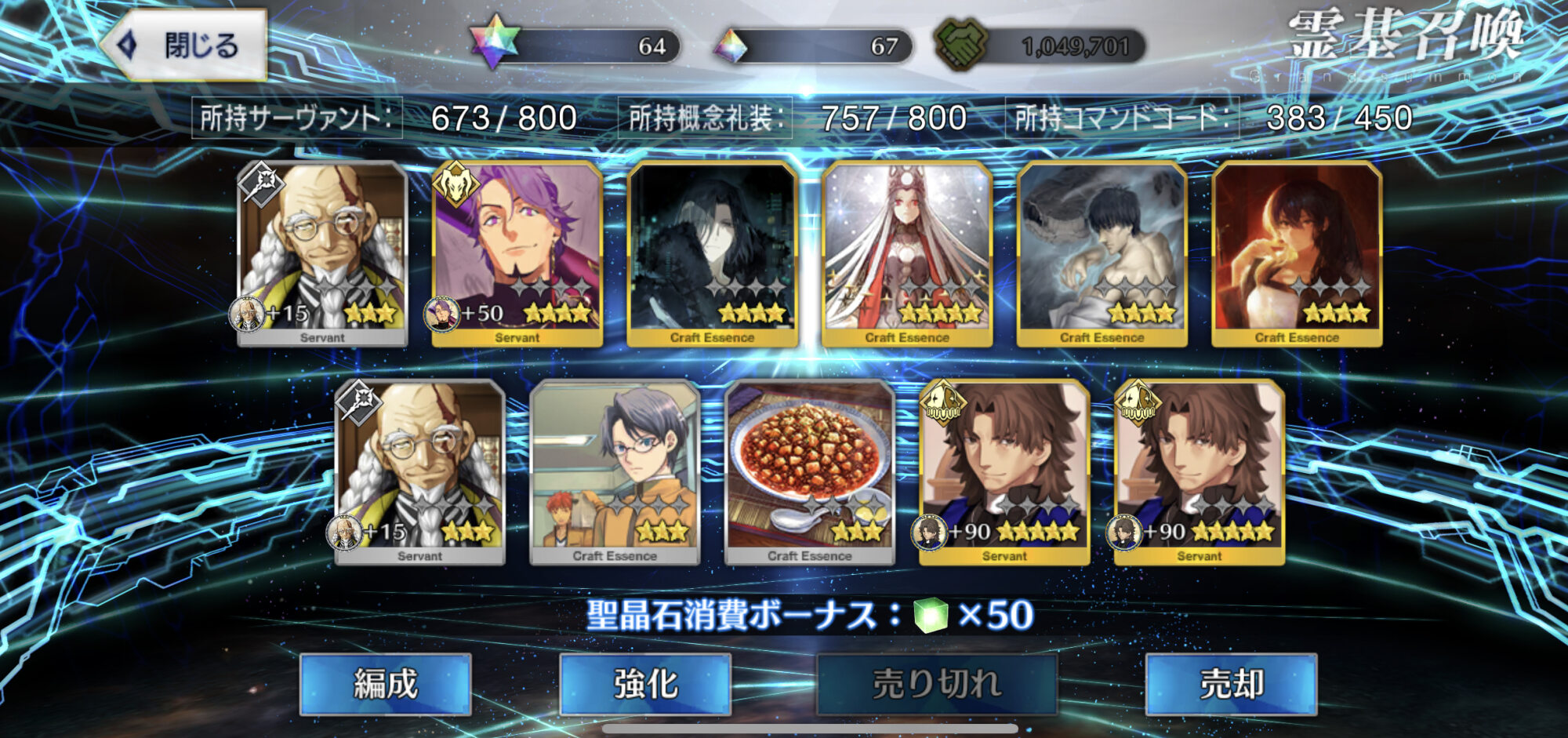Open the purple-haired four-star Servant card

point(517,255)
